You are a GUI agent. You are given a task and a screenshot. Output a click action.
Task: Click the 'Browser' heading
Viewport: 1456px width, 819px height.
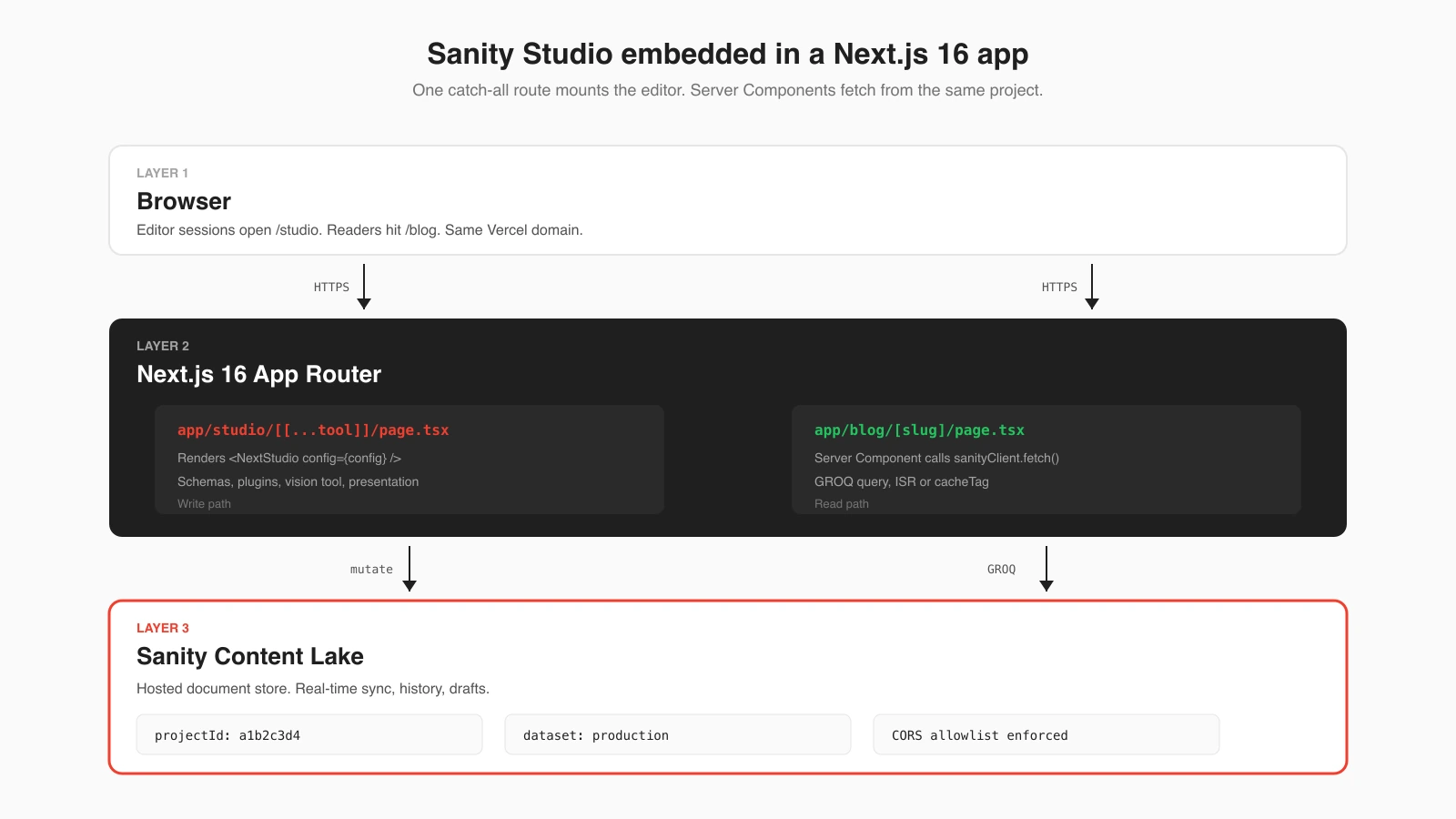tap(184, 201)
